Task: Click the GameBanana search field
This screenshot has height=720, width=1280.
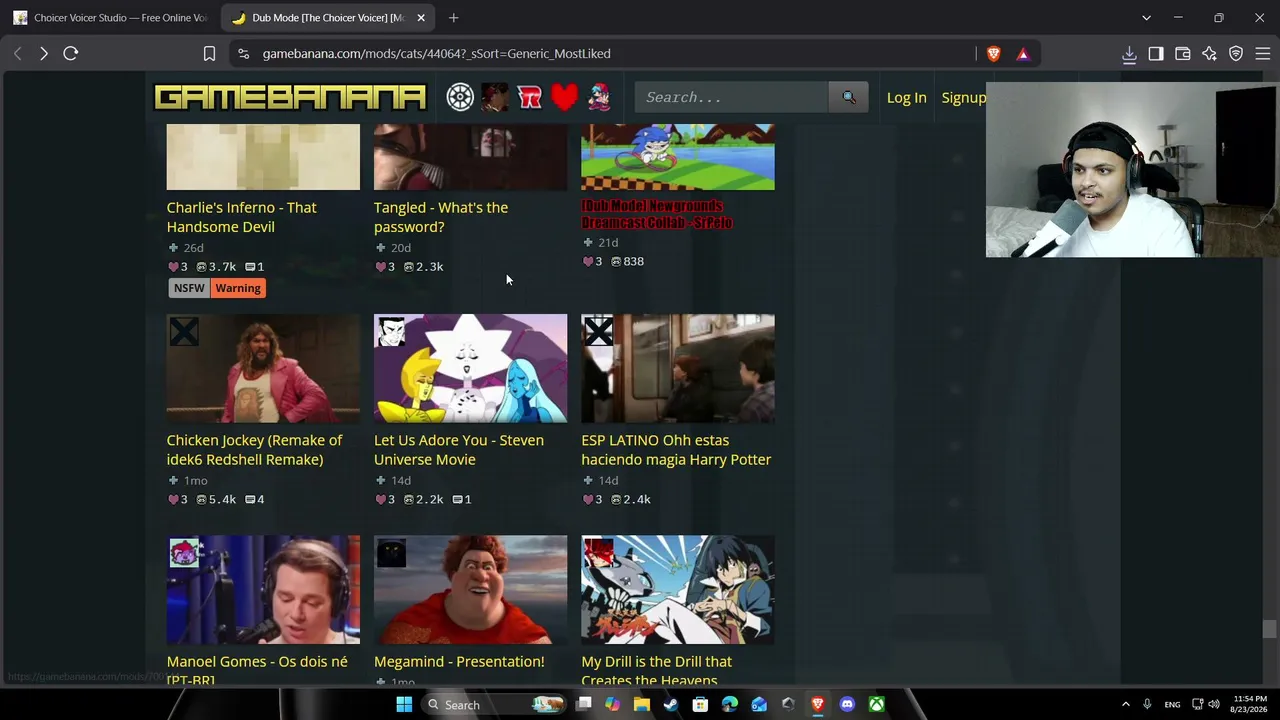Action: [732, 97]
